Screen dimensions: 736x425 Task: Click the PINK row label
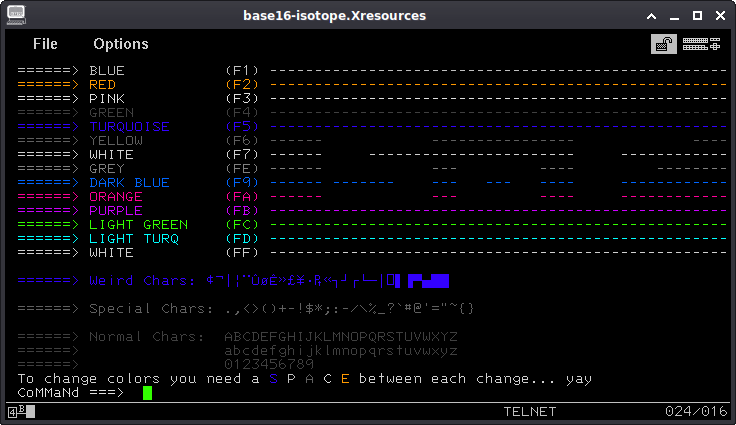click(x=107, y=99)
